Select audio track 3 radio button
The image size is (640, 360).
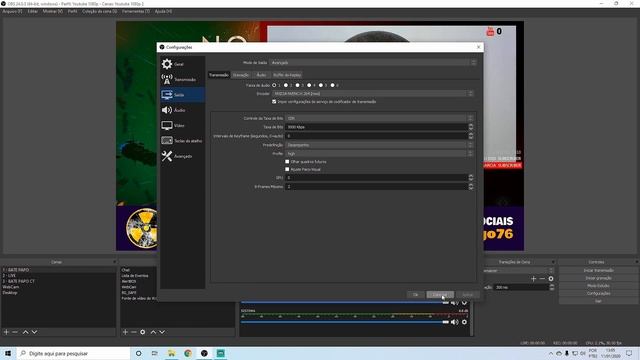[298, 85]
